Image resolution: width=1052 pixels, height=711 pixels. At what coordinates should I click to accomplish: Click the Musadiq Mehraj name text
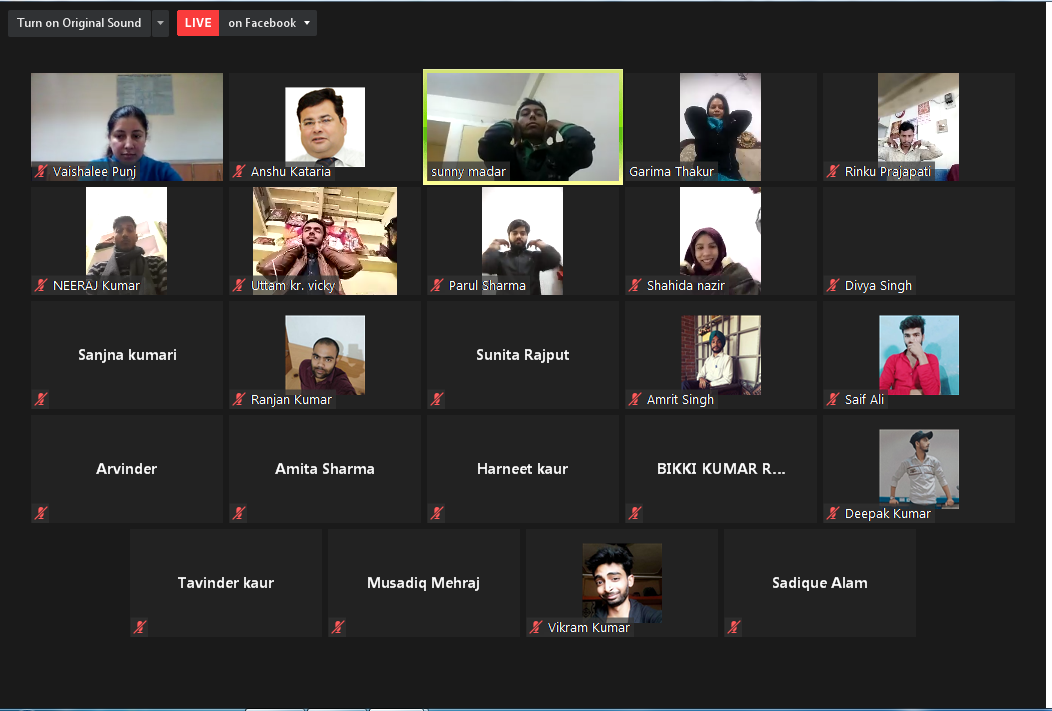423,583
